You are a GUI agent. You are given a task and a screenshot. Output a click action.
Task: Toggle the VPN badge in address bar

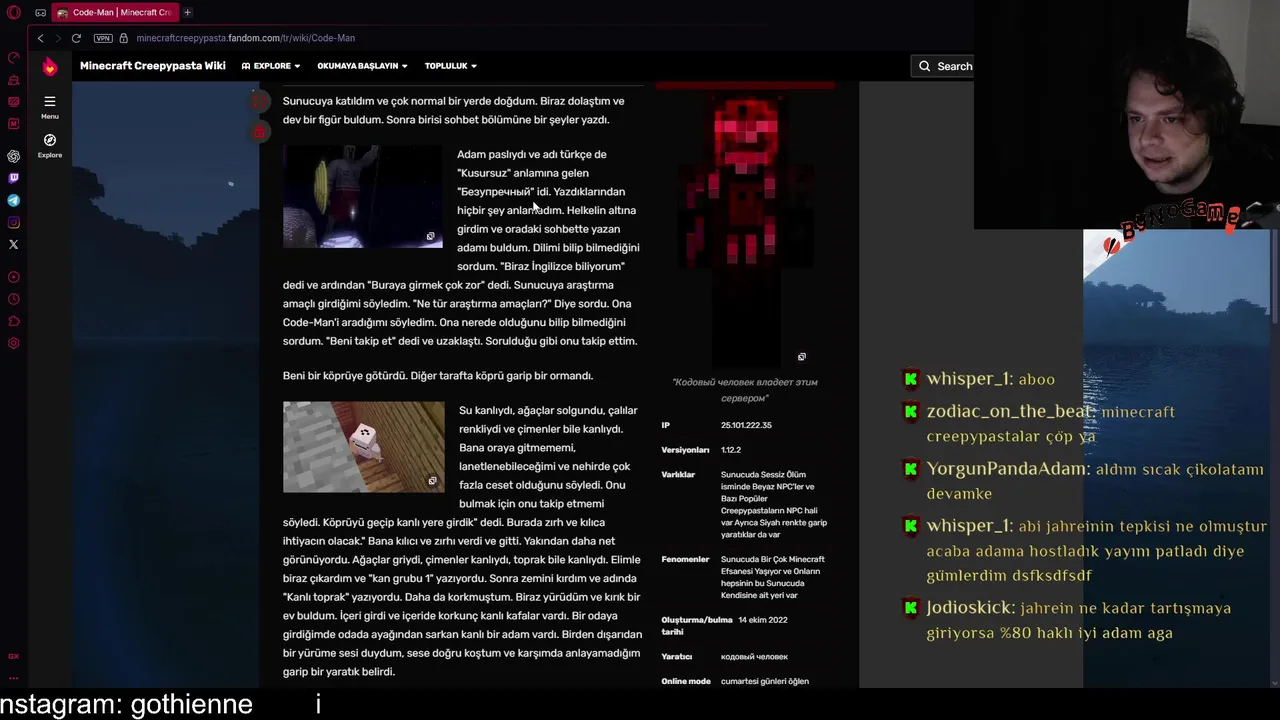[103, 38]
